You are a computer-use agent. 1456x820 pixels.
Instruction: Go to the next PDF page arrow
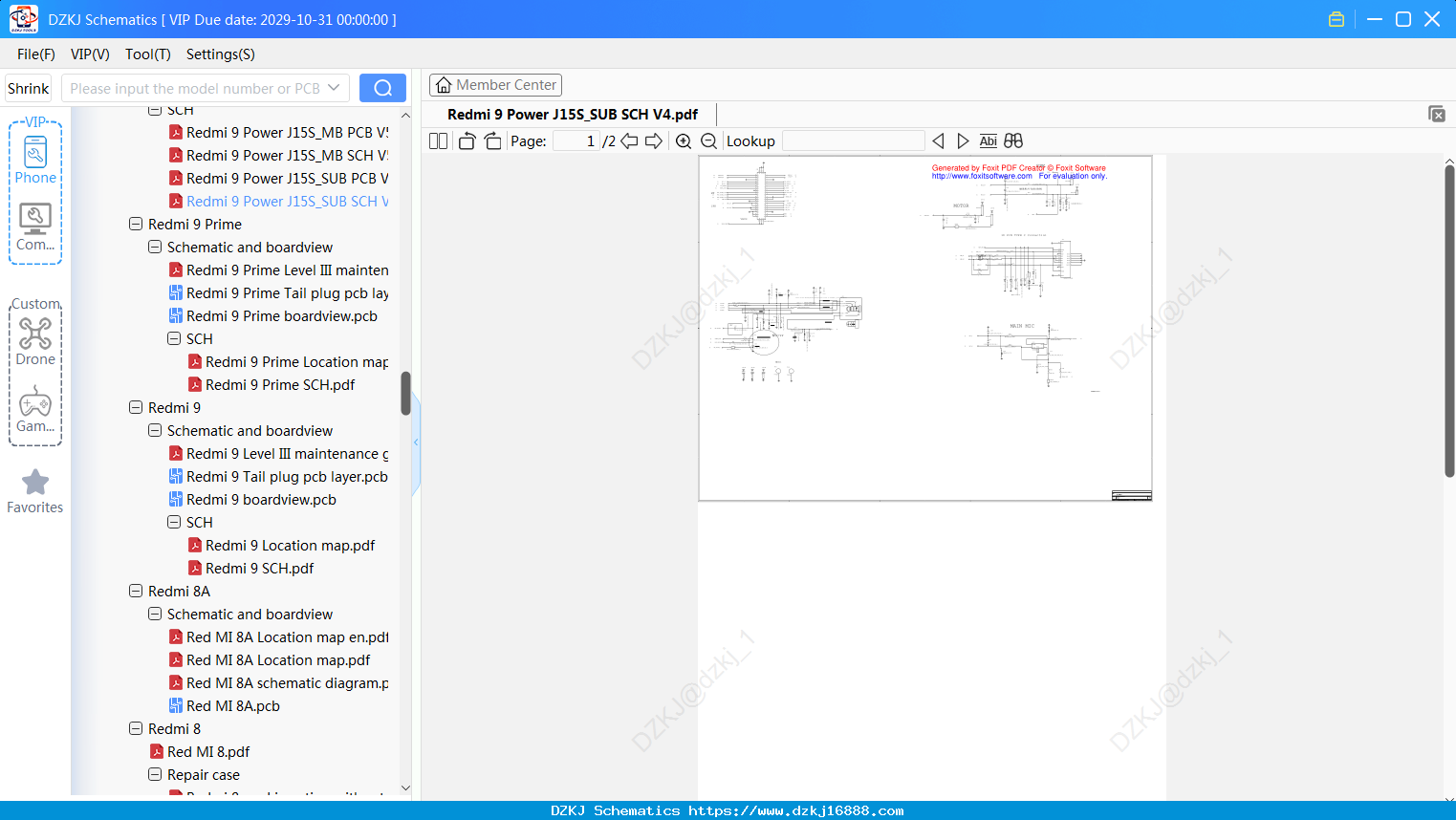point(654,141)
